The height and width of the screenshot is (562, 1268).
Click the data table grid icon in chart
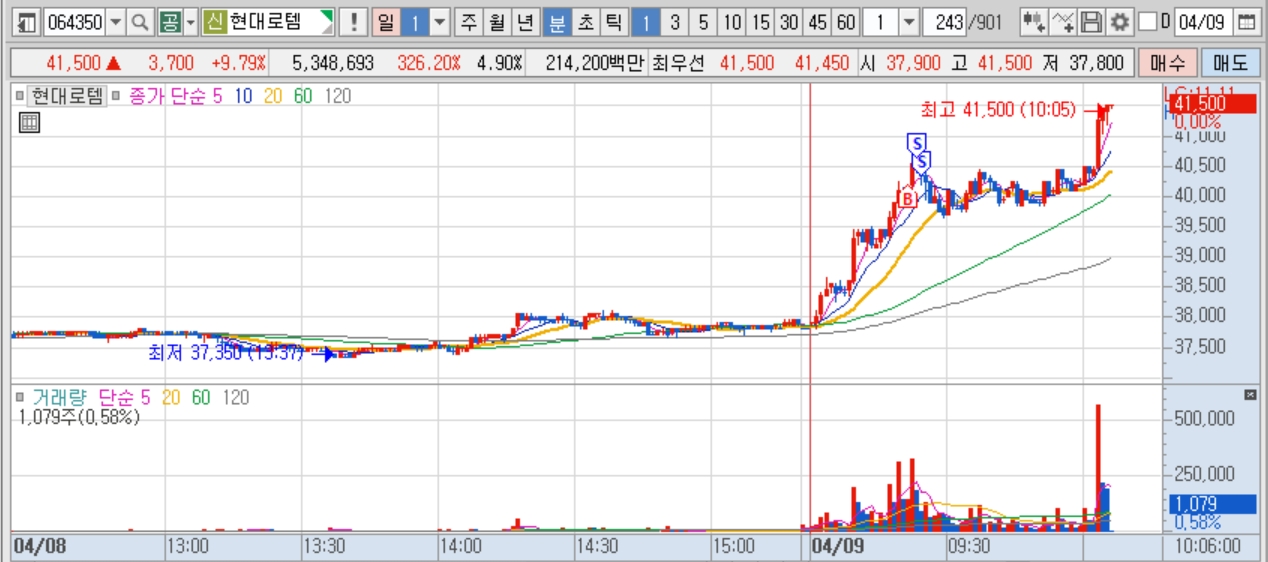29,123
